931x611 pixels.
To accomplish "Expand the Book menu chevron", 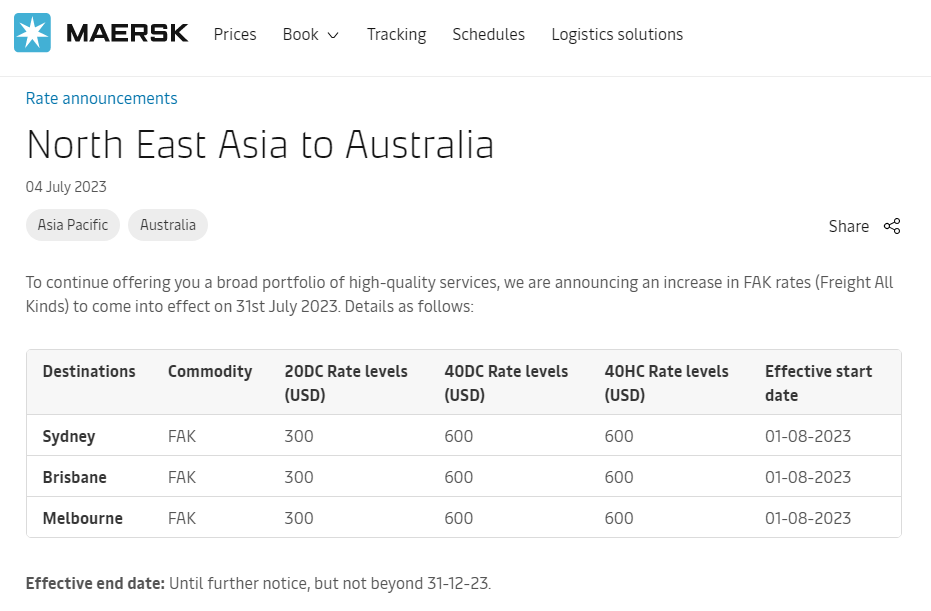I will [333, 35].
